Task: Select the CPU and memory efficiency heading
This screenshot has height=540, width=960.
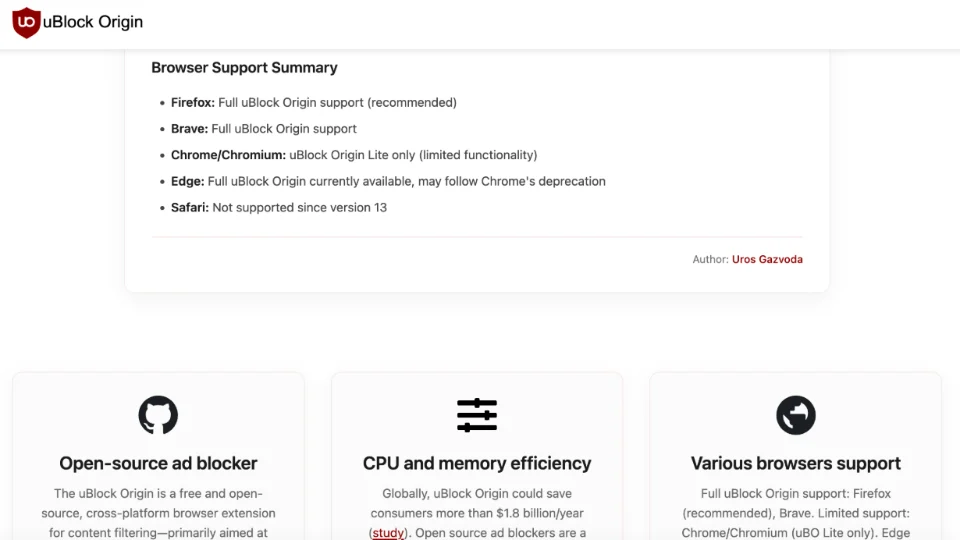Action: 477,463
